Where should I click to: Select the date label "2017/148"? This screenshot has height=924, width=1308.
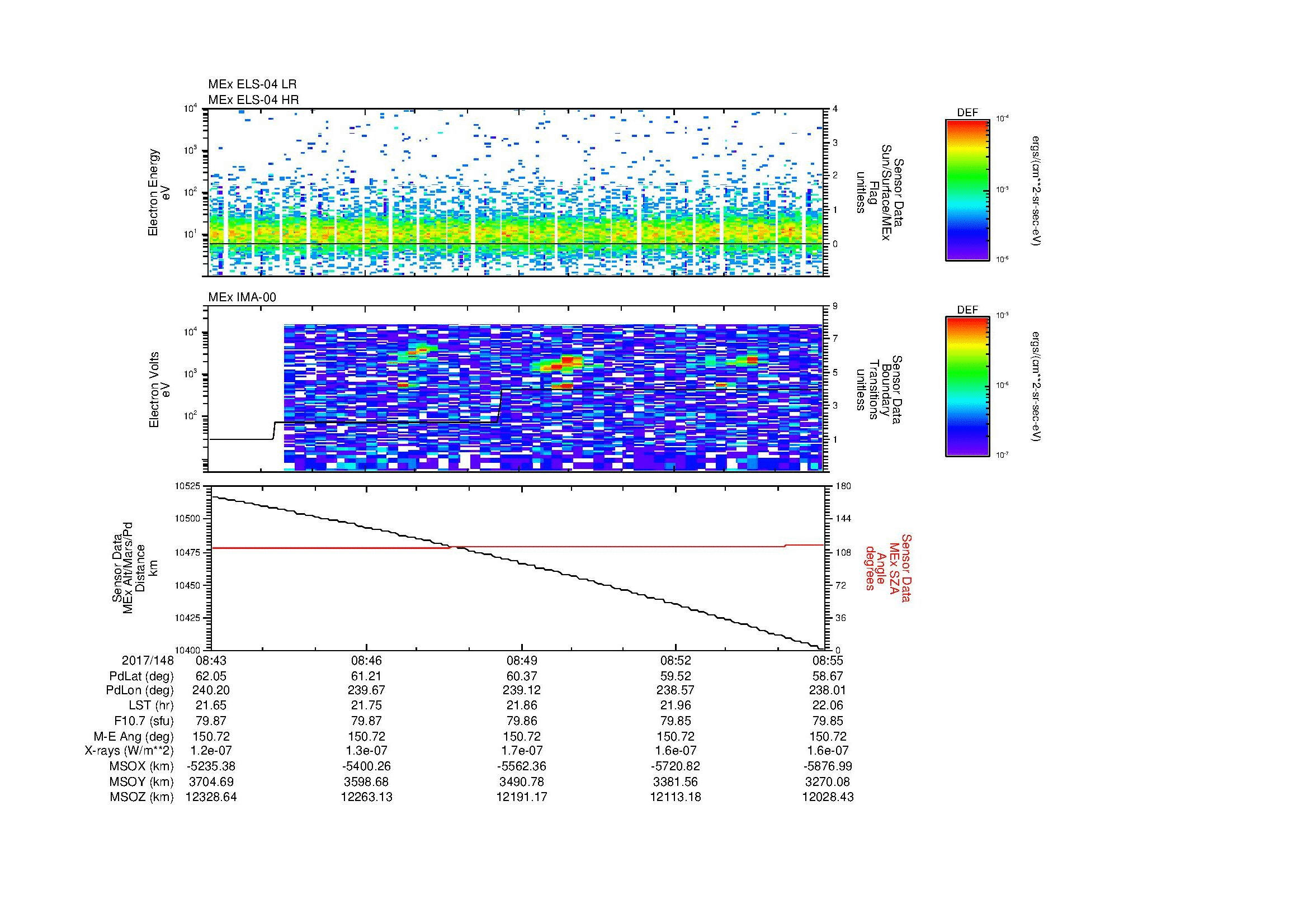[148, 660]
